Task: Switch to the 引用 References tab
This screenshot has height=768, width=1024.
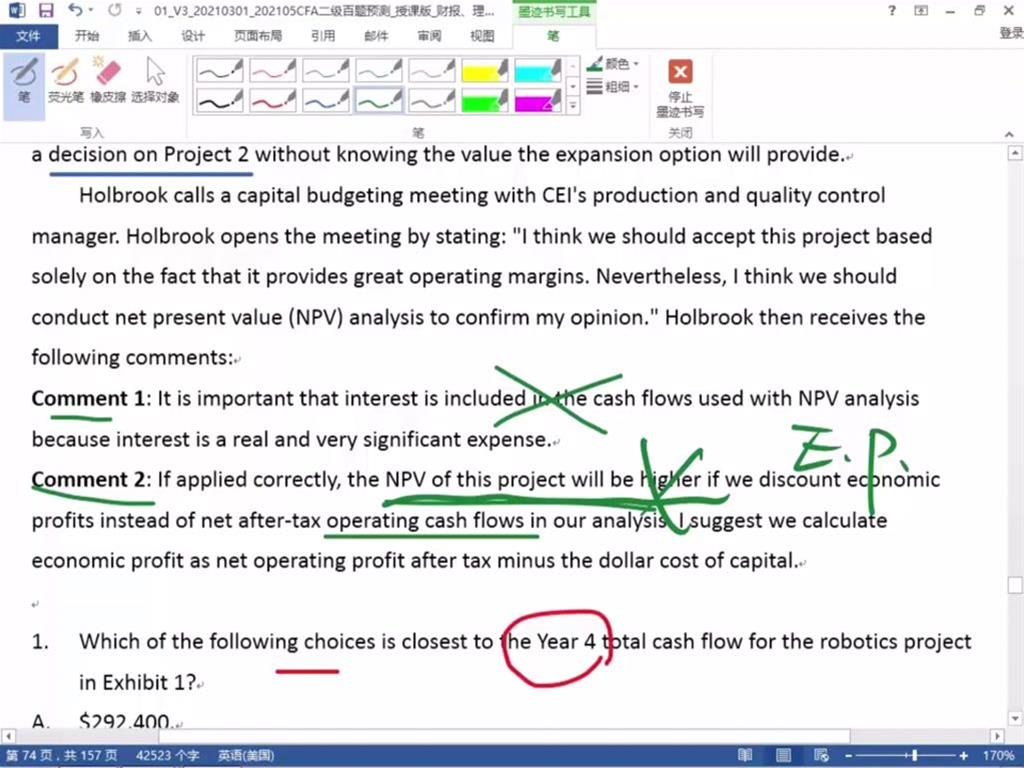Action: pyautogui.click(x=323, y=36)
